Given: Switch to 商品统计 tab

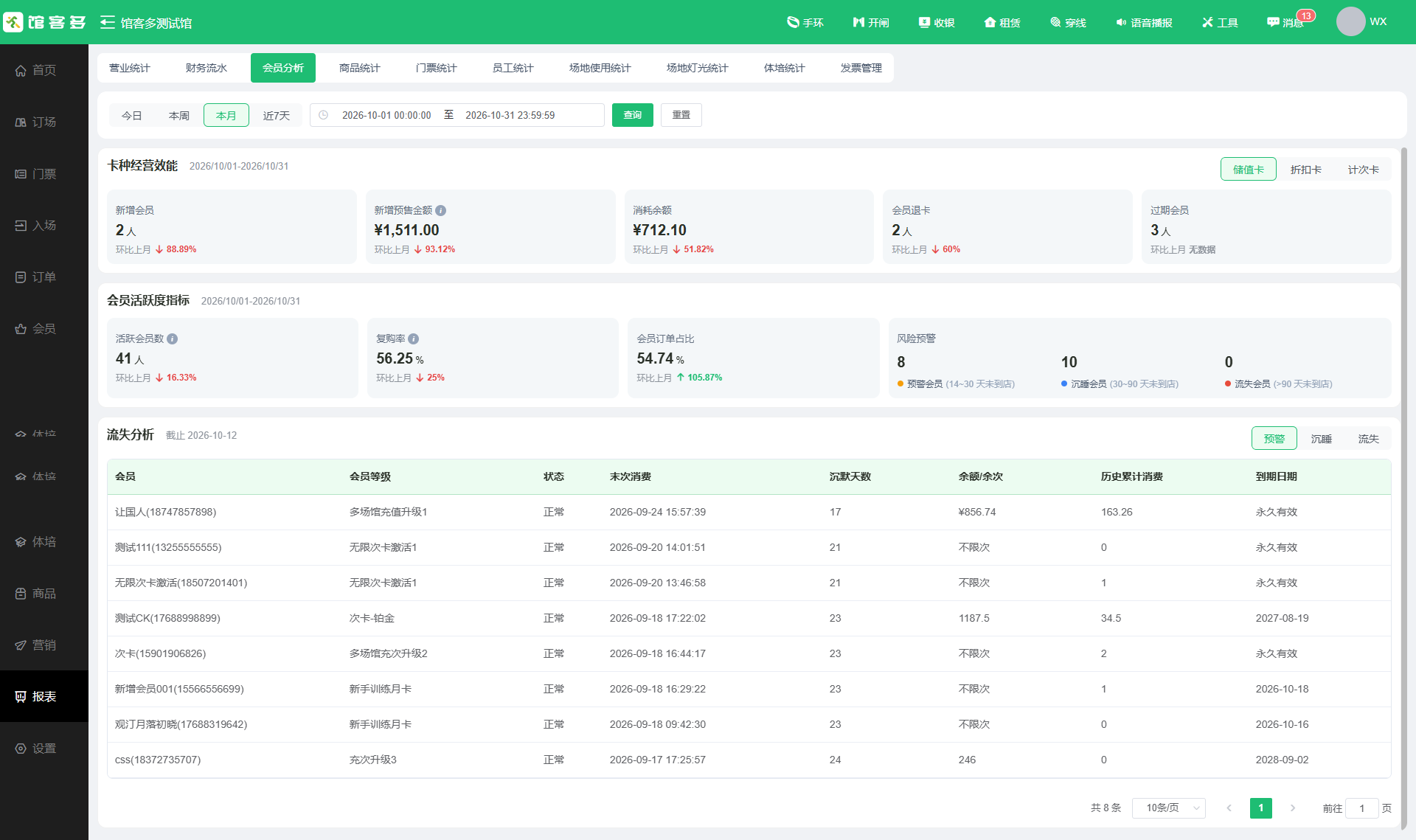Looking at the screenshot, I should (x=360, y=68).
